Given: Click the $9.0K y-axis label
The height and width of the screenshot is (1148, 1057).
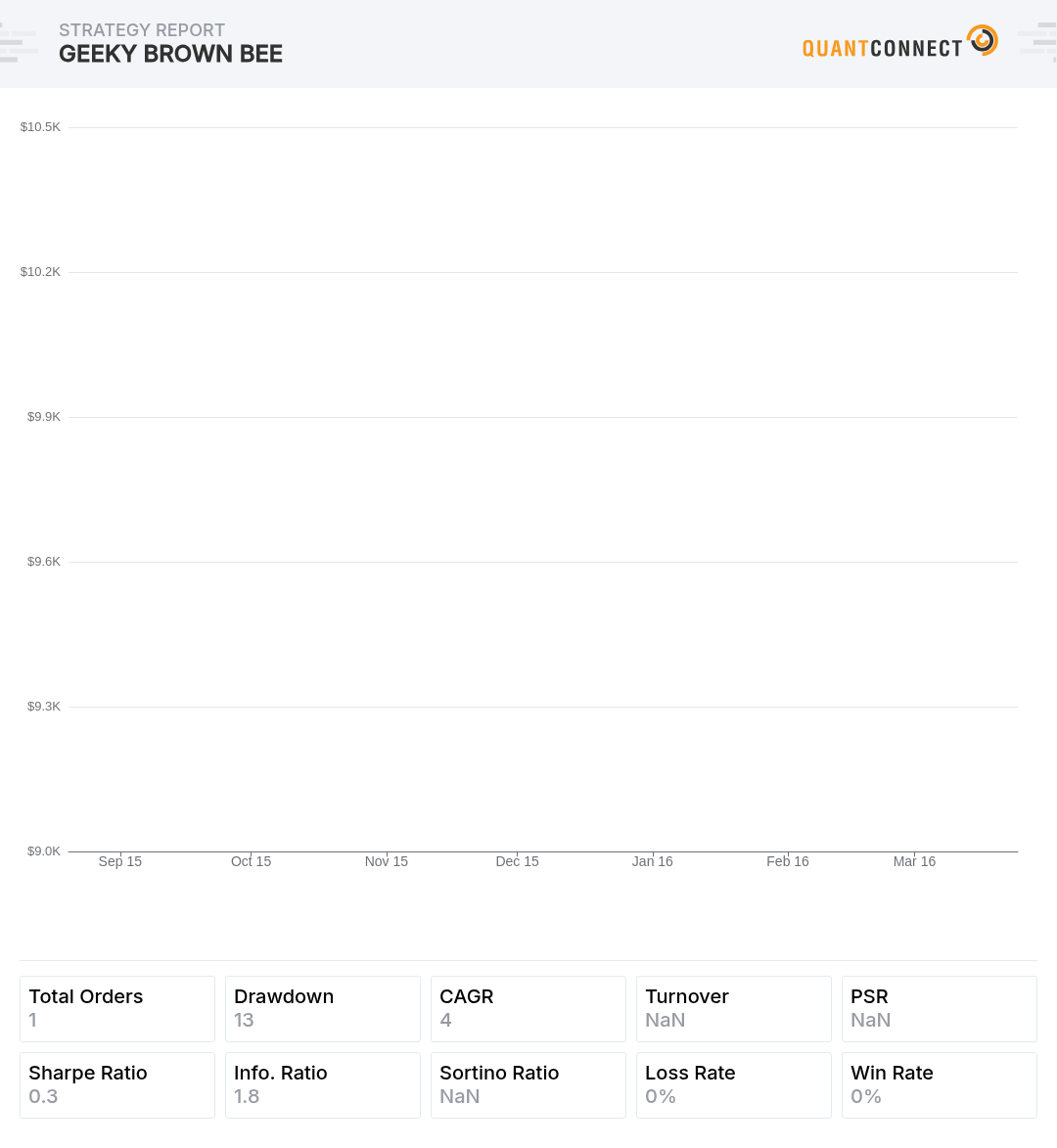Looking at the screenshot, I should point(44,851).
